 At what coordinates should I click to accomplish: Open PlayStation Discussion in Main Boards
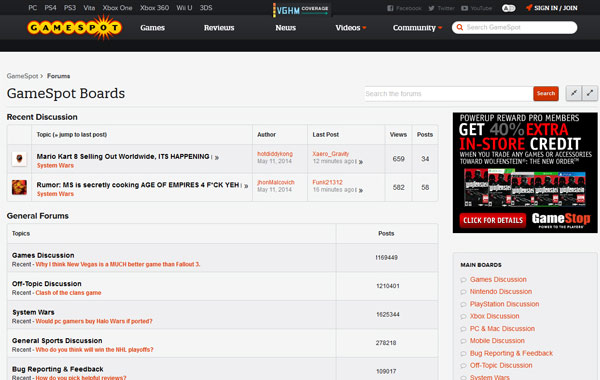504,304
